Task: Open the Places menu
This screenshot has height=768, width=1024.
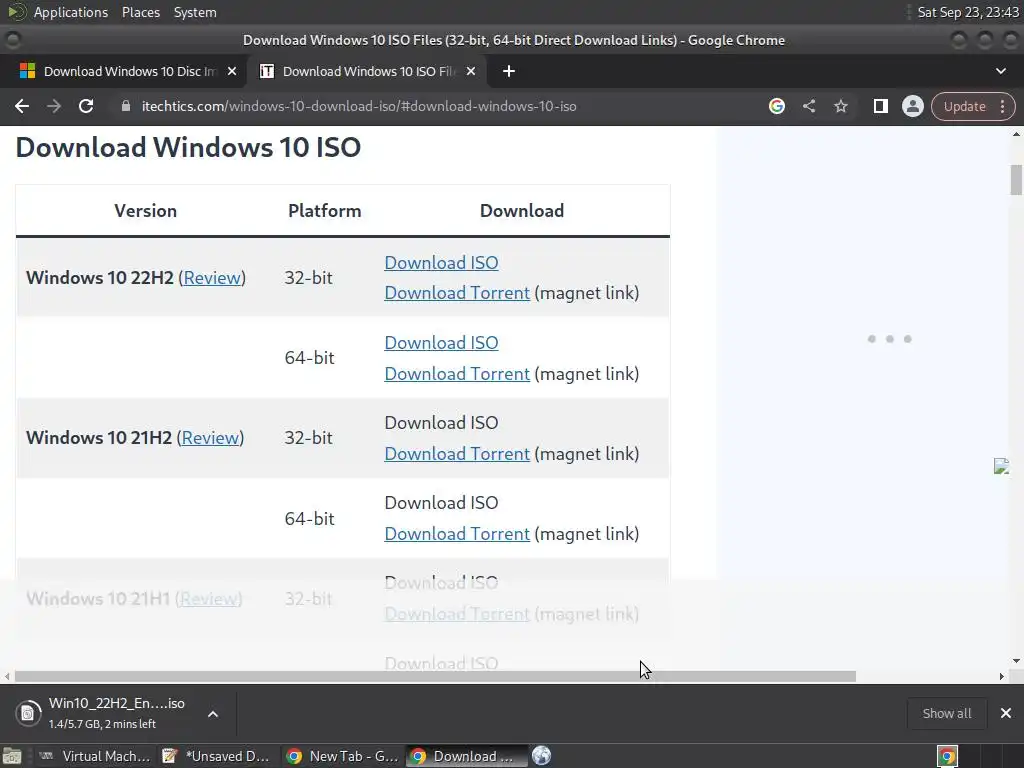Action: (140, 12)
